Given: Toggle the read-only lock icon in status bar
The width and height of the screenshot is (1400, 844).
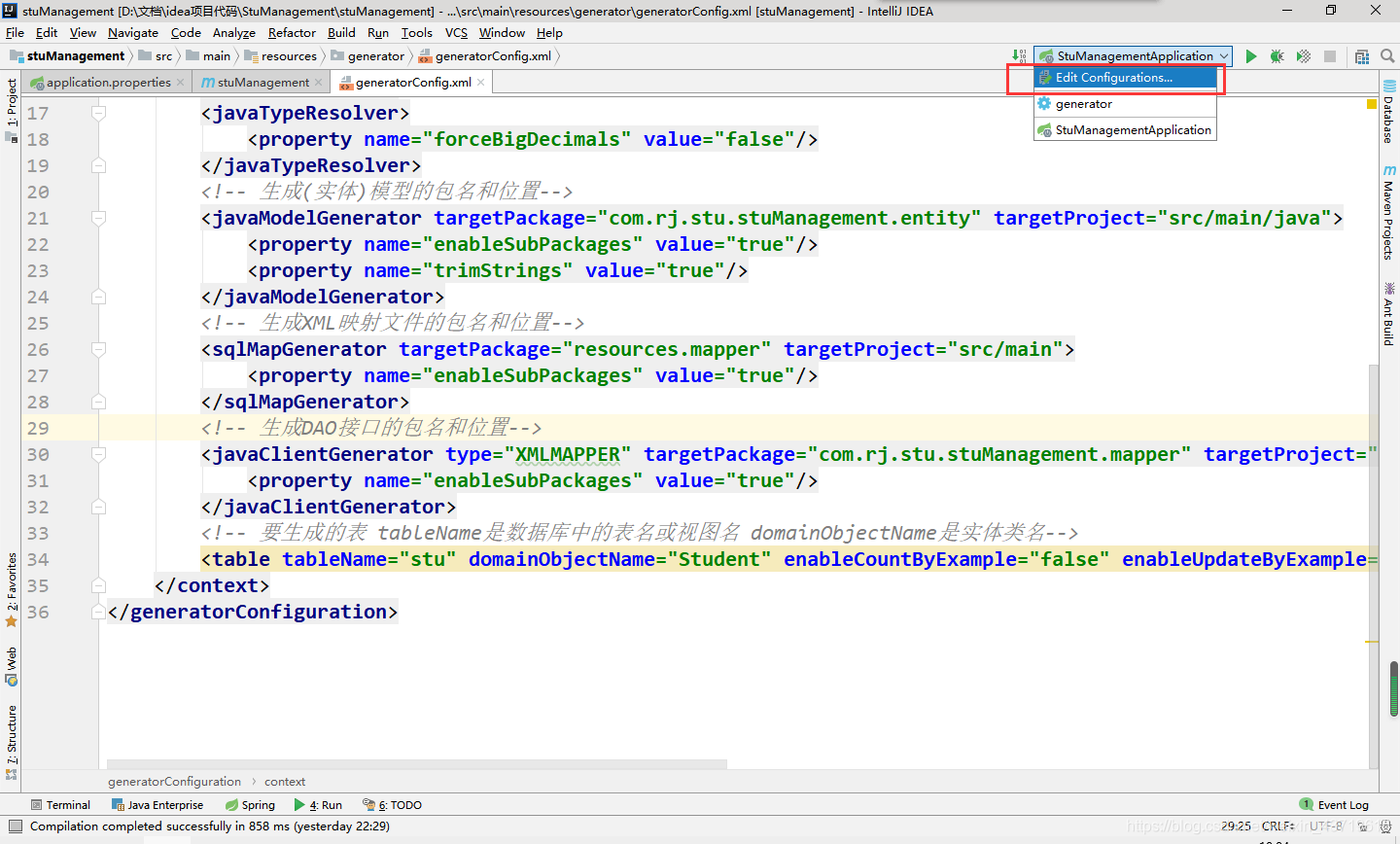Looking at the screenshot, I should point(1365,826).
